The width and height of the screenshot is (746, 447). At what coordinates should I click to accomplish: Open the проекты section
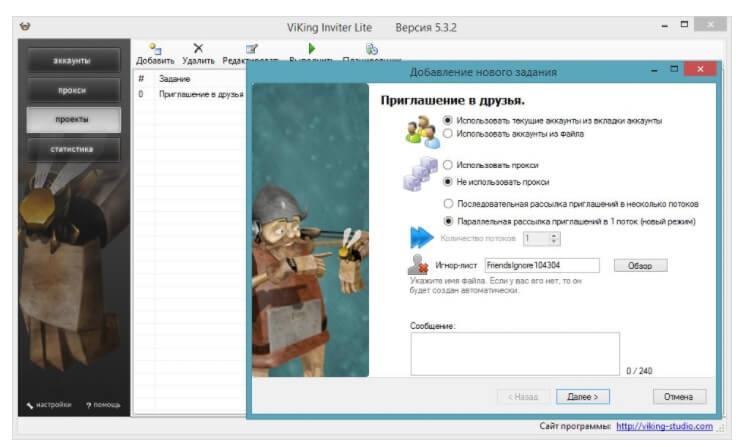coord(72,119)
